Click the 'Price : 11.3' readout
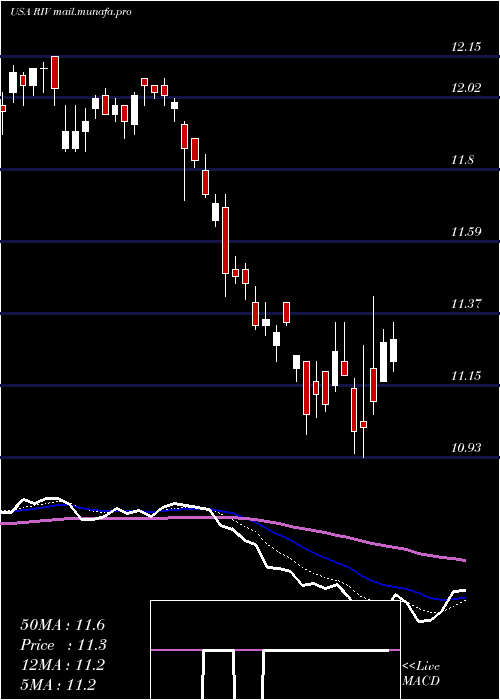Image resolution: width=500 pixels, height=700 pixels. tap(62, 645)
